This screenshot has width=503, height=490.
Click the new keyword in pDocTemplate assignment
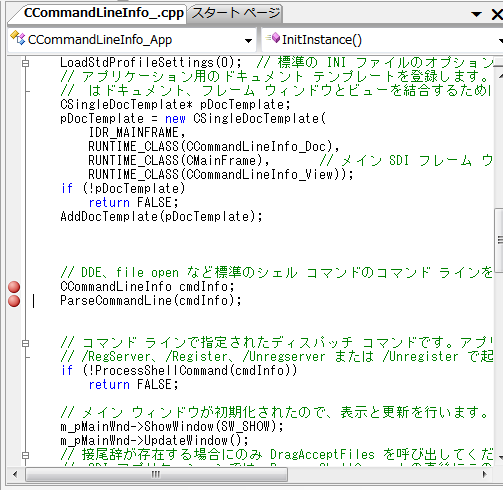point(175,119)
